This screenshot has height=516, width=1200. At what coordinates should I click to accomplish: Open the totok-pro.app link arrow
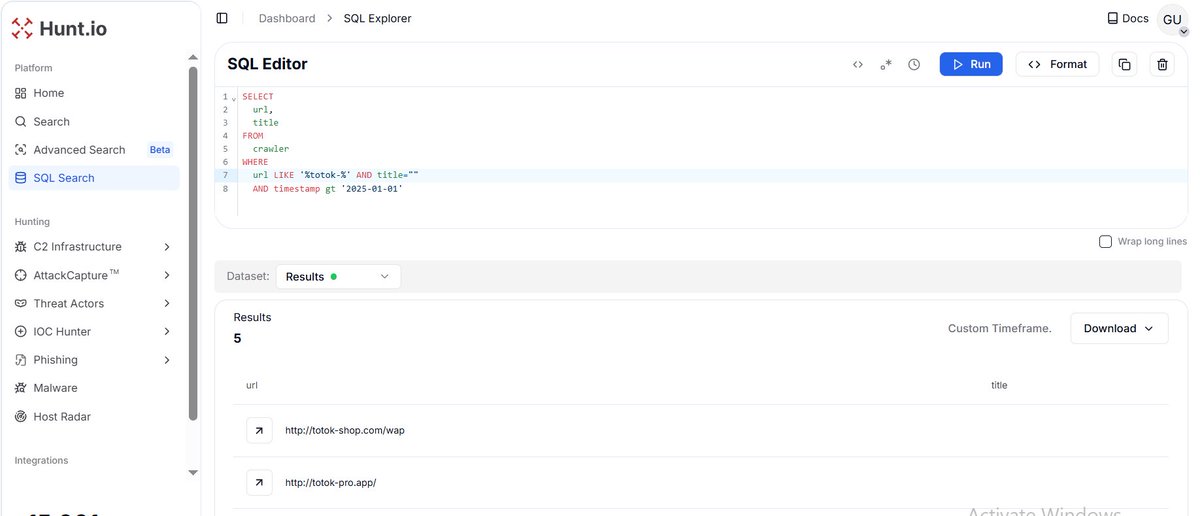(x=259, y=482)
